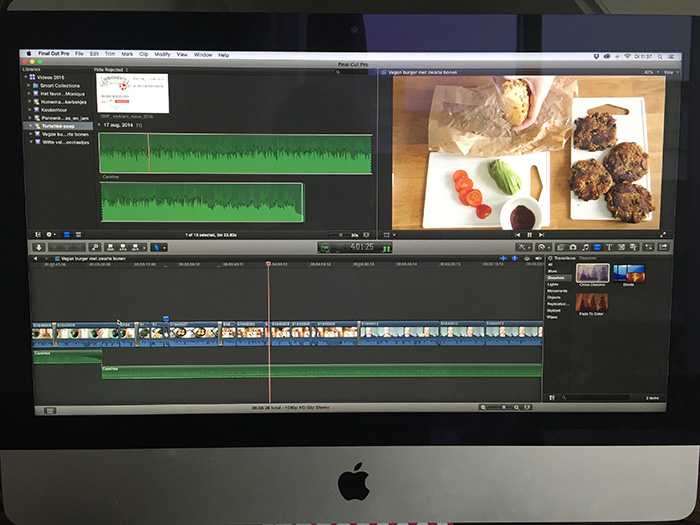Open the browser action gear menu
The width and height of the screenshot is (700, 525).
(x=49, y=234)
